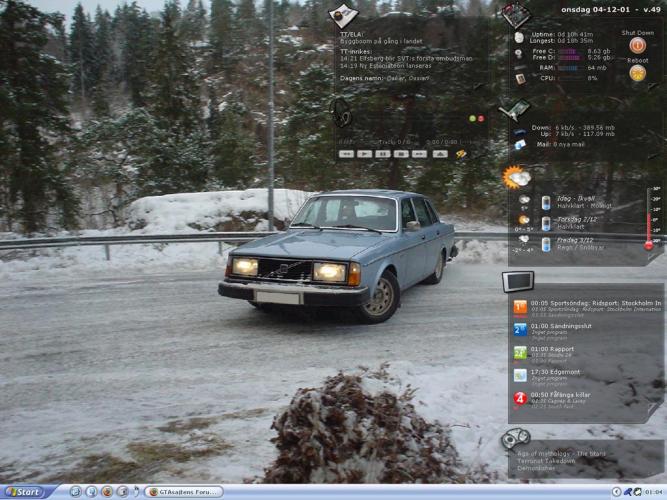Switch to GTAsajtens Forum taskbar window
The width and height of the screenshot is (667, 500).
tap(183, 491)
